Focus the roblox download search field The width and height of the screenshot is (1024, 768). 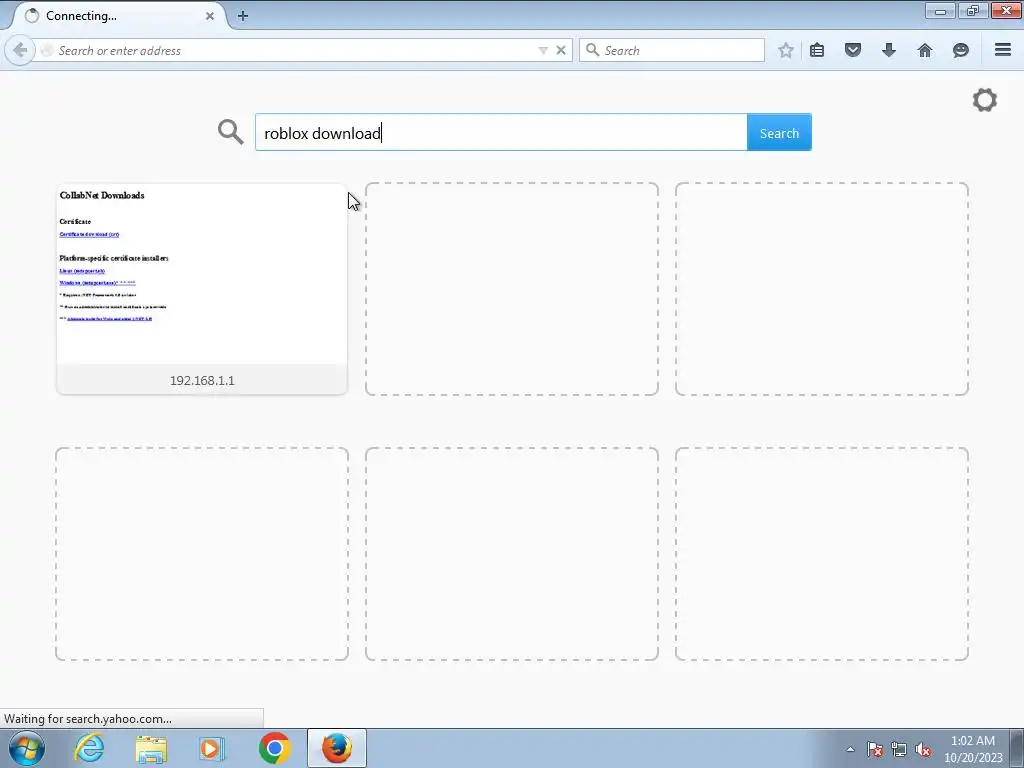[501, 133]
